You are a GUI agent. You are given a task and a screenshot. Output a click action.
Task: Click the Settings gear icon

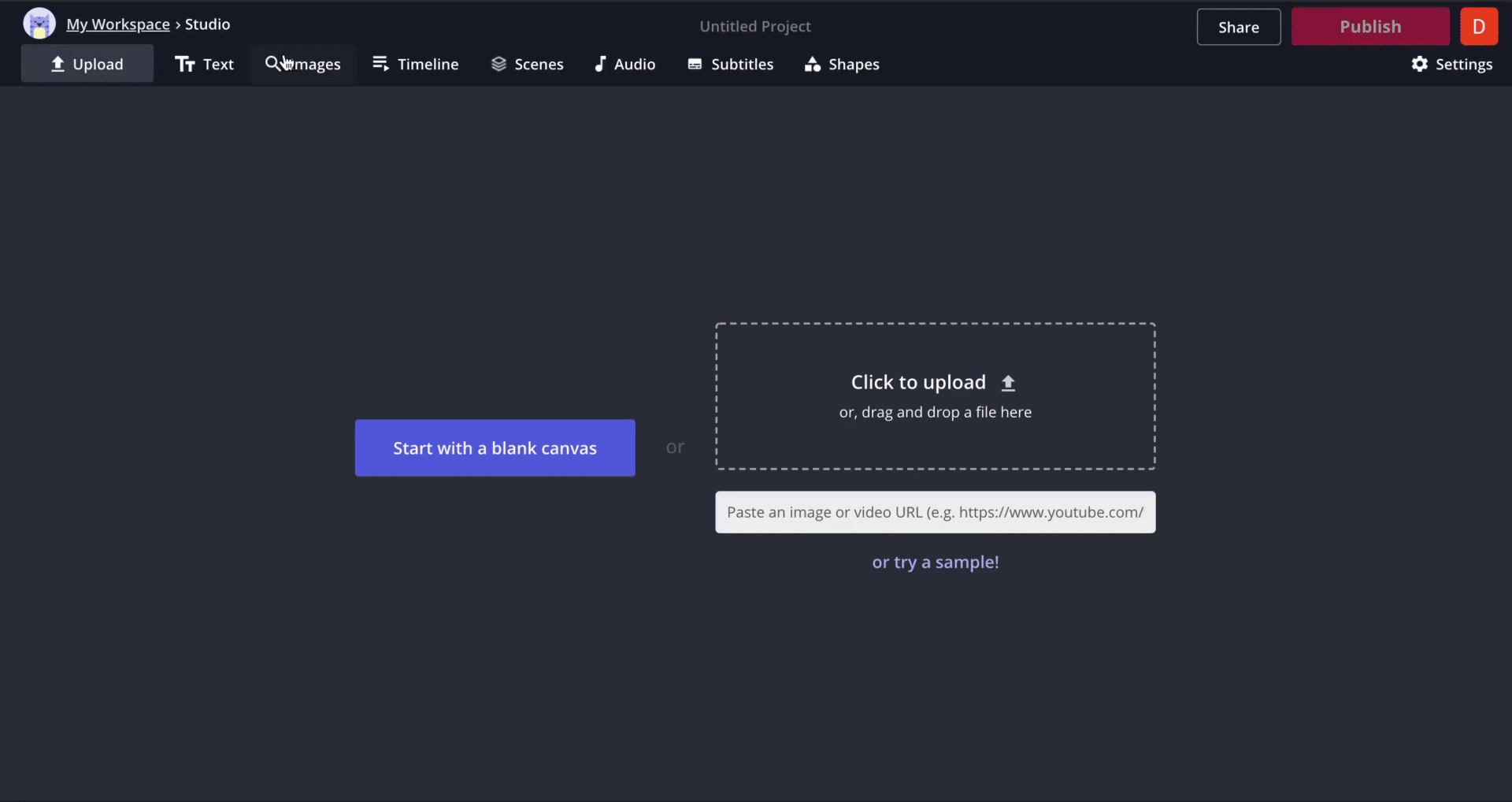tap(1419, 65)
